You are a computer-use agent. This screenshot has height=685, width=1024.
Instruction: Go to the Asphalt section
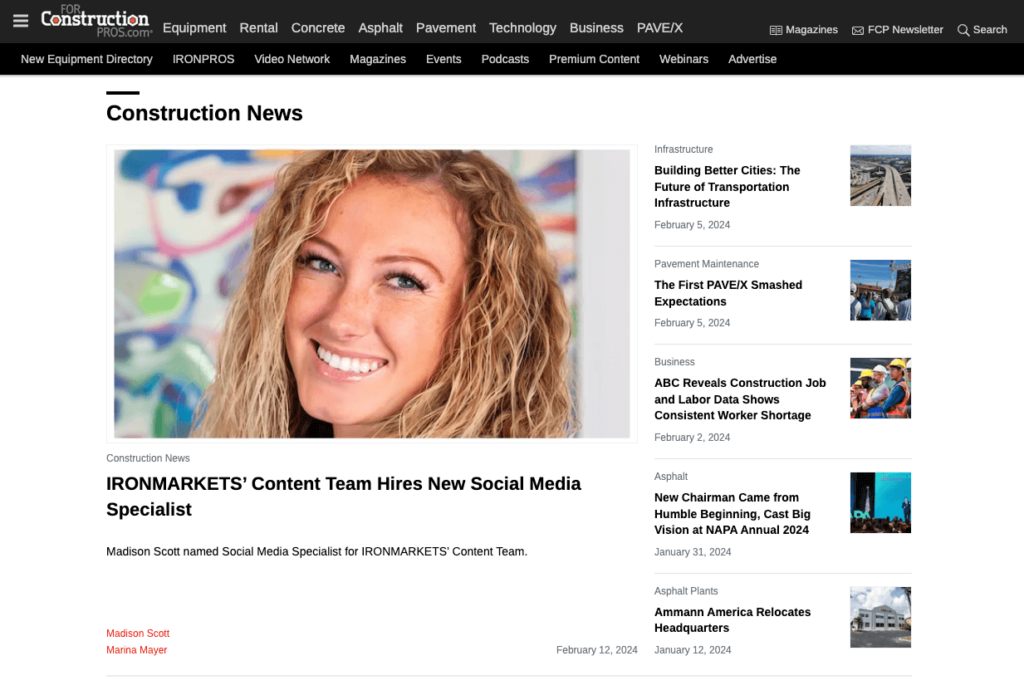tap(380, 28)
